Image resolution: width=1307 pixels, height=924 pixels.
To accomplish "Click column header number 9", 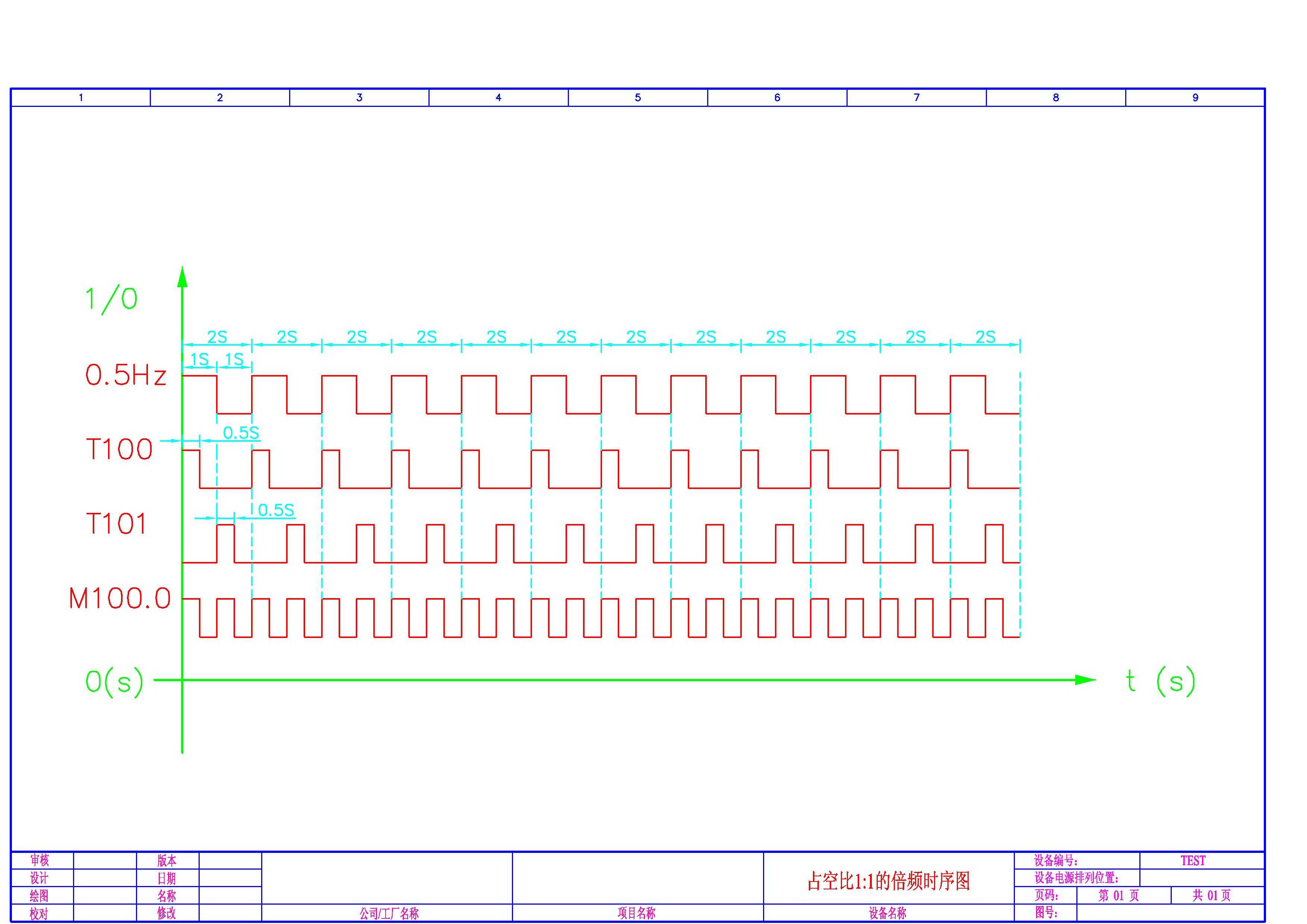I will pyautogui.click(x=1195, y=98).
